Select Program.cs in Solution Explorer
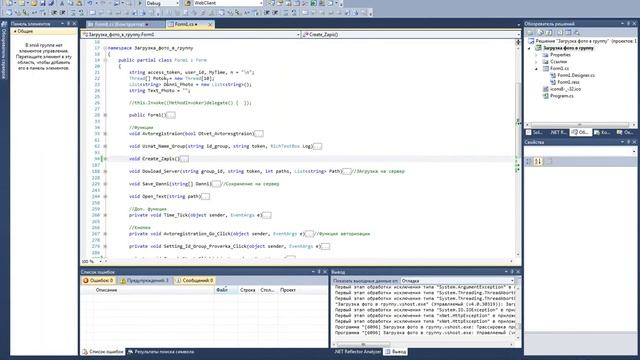This screenshot has width=640, height=360. tap(562, 96)
